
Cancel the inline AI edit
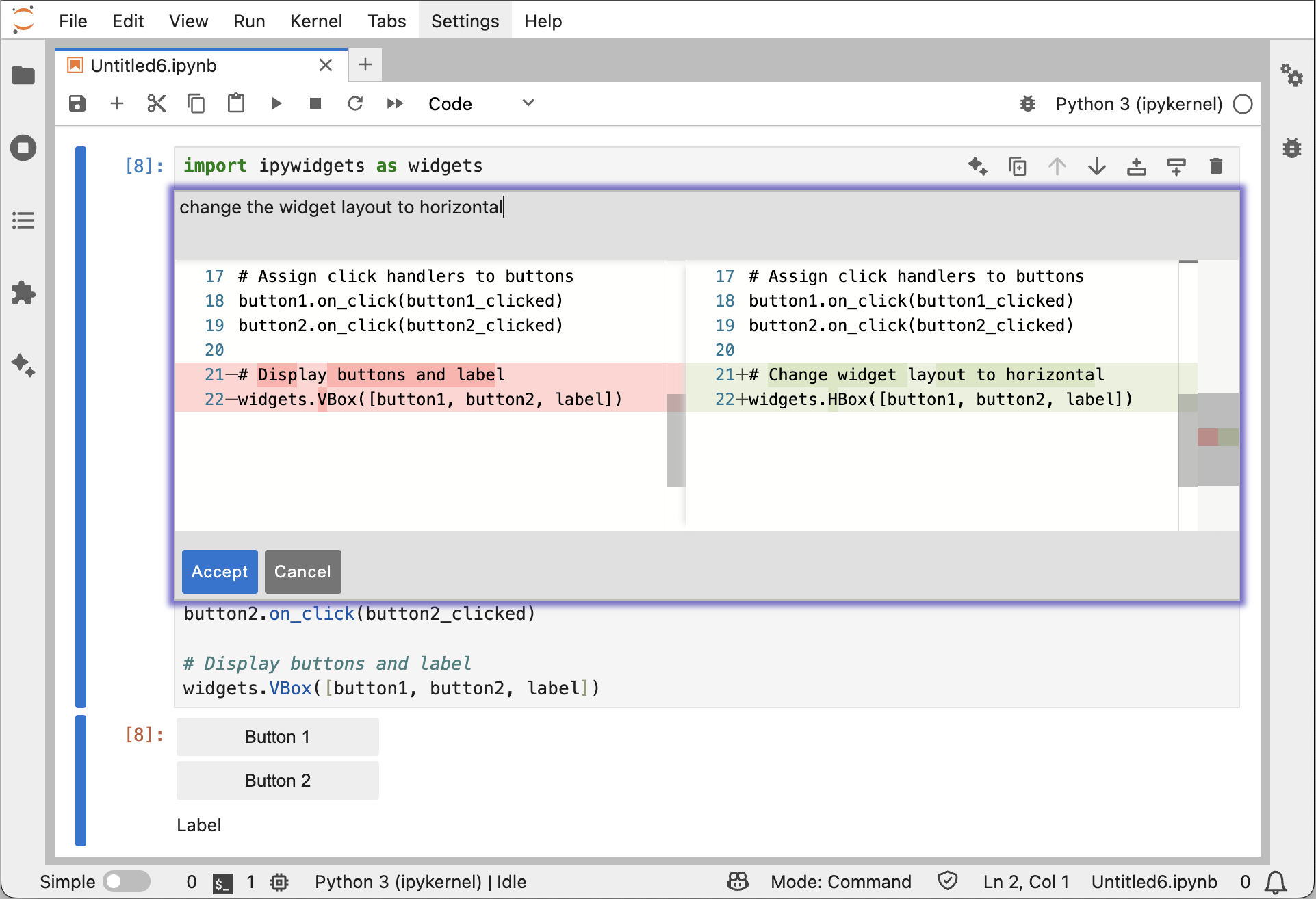(x=302, y=572)
